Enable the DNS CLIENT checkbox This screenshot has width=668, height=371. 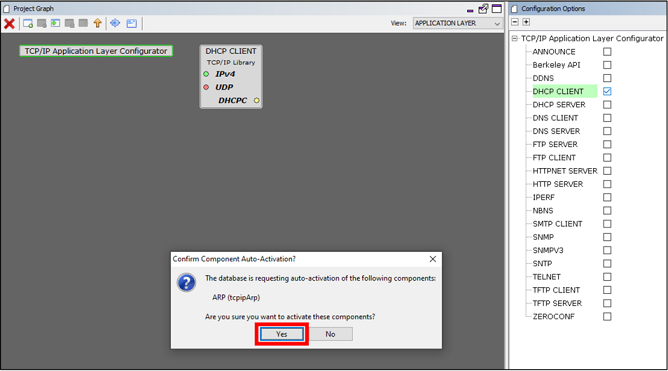click(x=607, y=118)
